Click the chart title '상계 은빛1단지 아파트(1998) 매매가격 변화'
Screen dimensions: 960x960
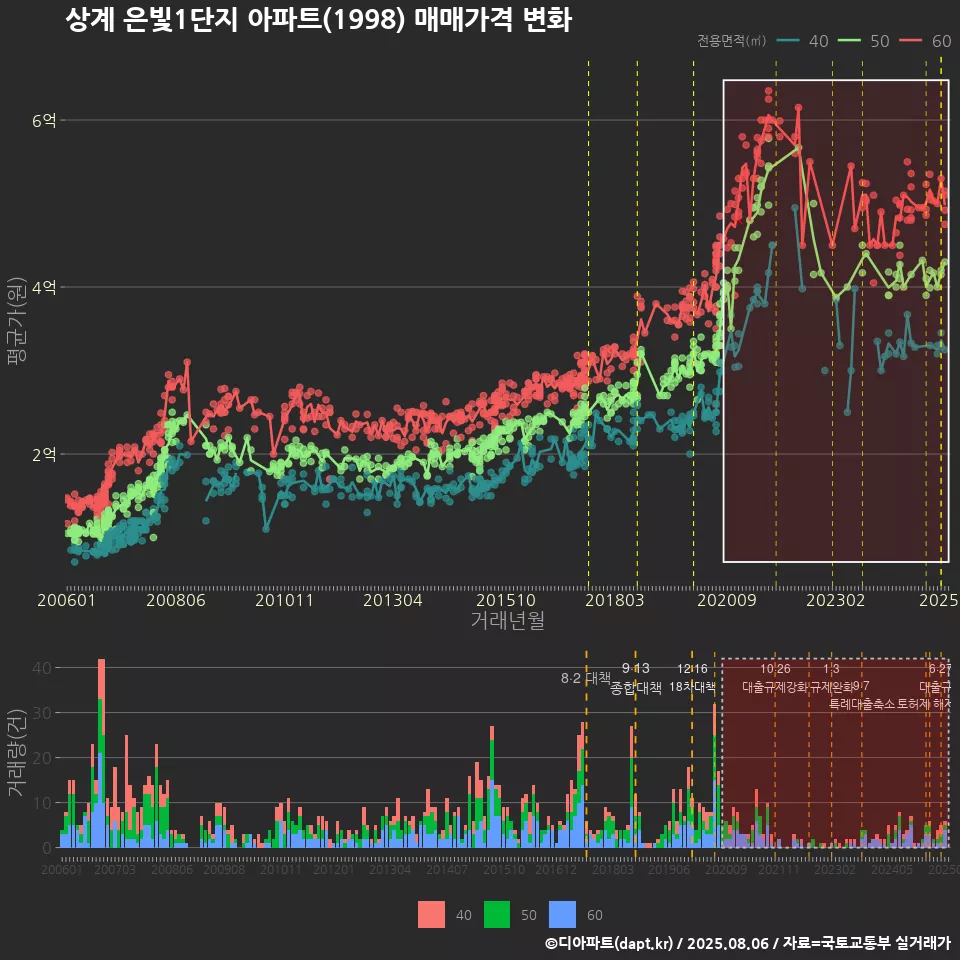(318, 19)
